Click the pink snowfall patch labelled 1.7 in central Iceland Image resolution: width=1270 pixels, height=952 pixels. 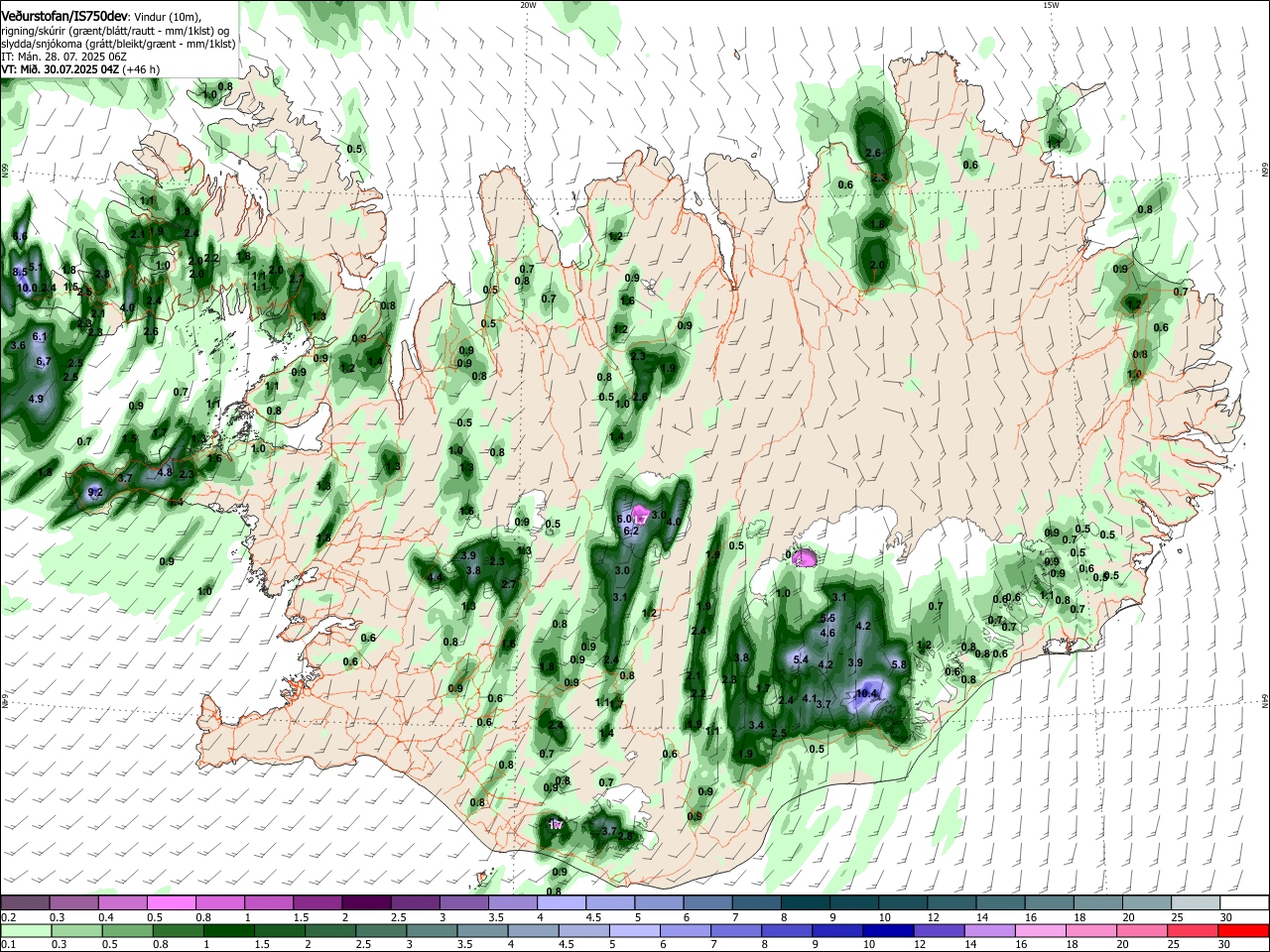[x=641, y=517]
